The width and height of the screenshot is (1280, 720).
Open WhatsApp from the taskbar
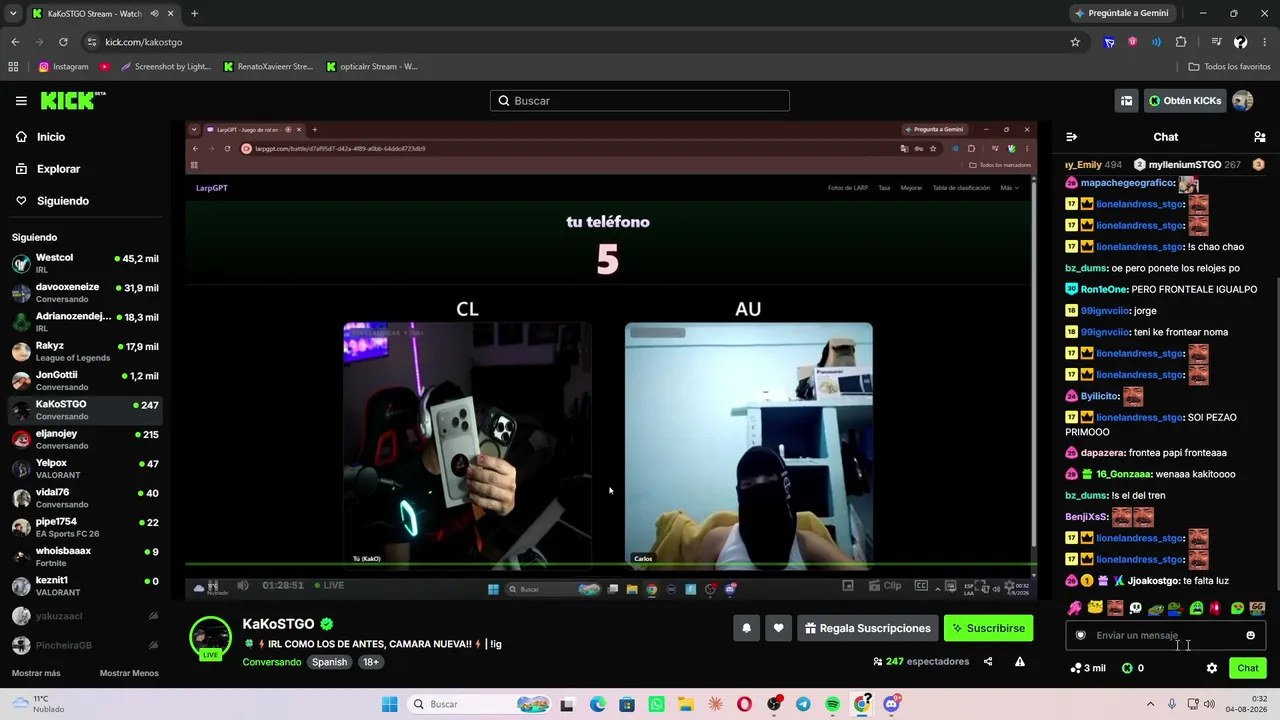pos(656,704)
